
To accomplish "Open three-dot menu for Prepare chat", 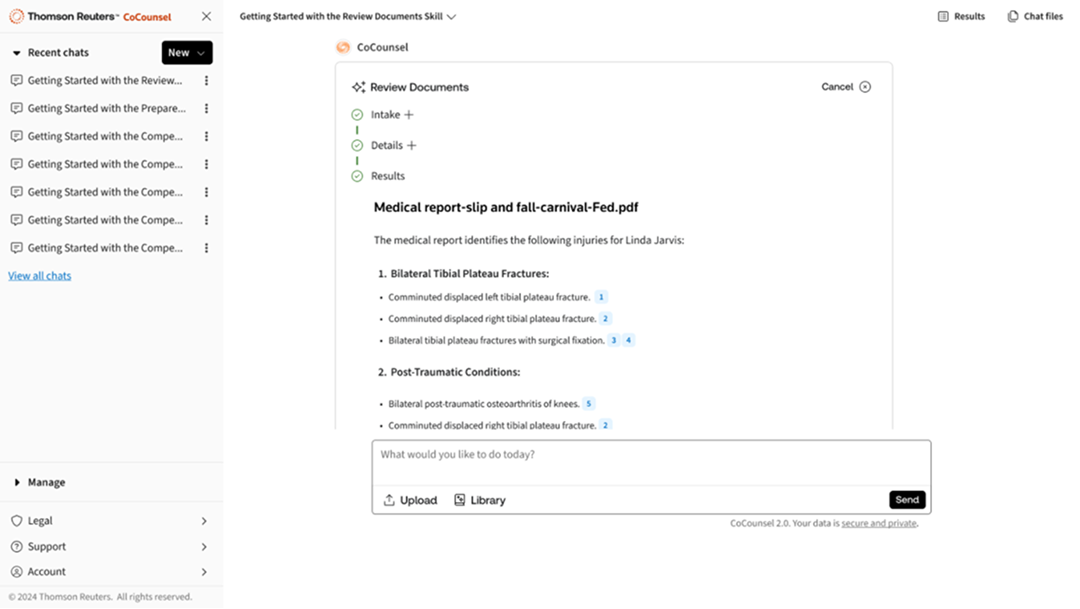I will [207, 109].
